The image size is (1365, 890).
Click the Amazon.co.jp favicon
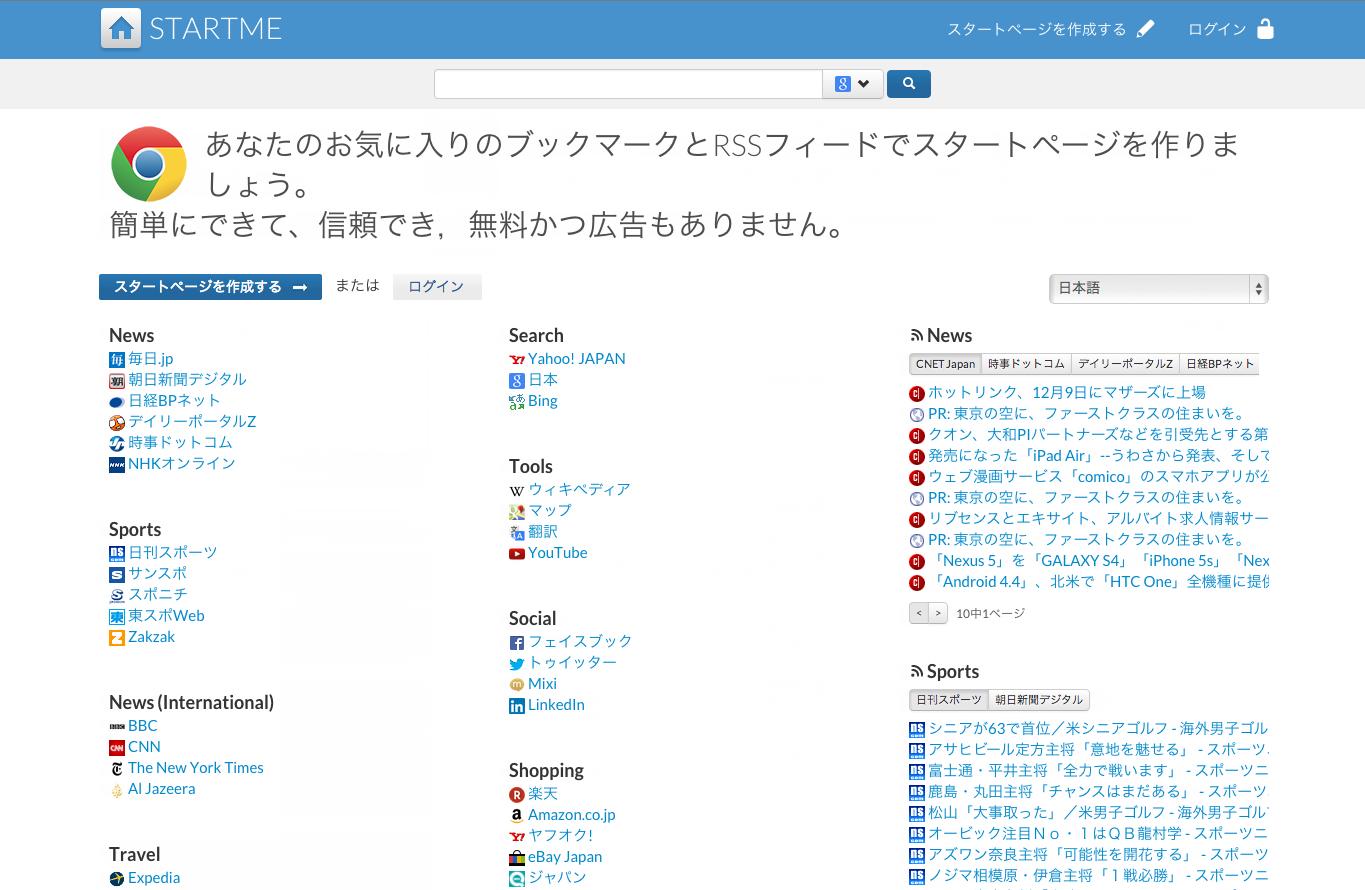coord(517,815)
